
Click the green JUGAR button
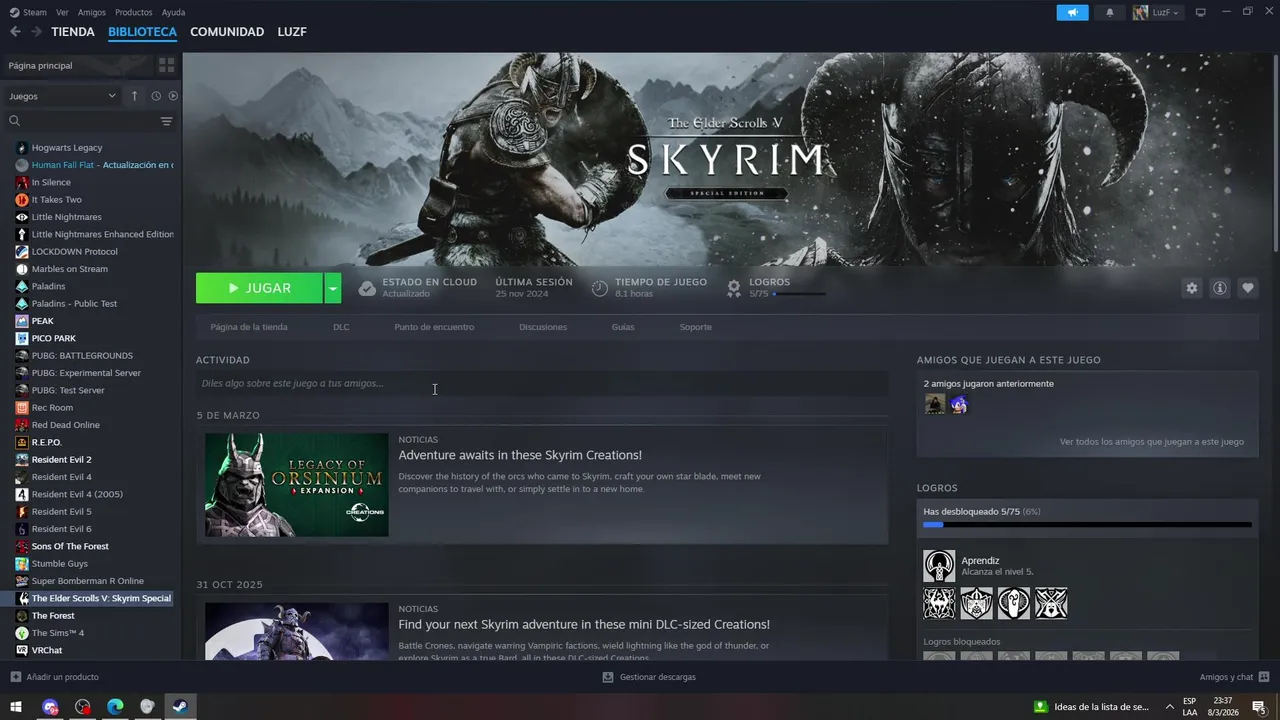(x=259, y=288)
